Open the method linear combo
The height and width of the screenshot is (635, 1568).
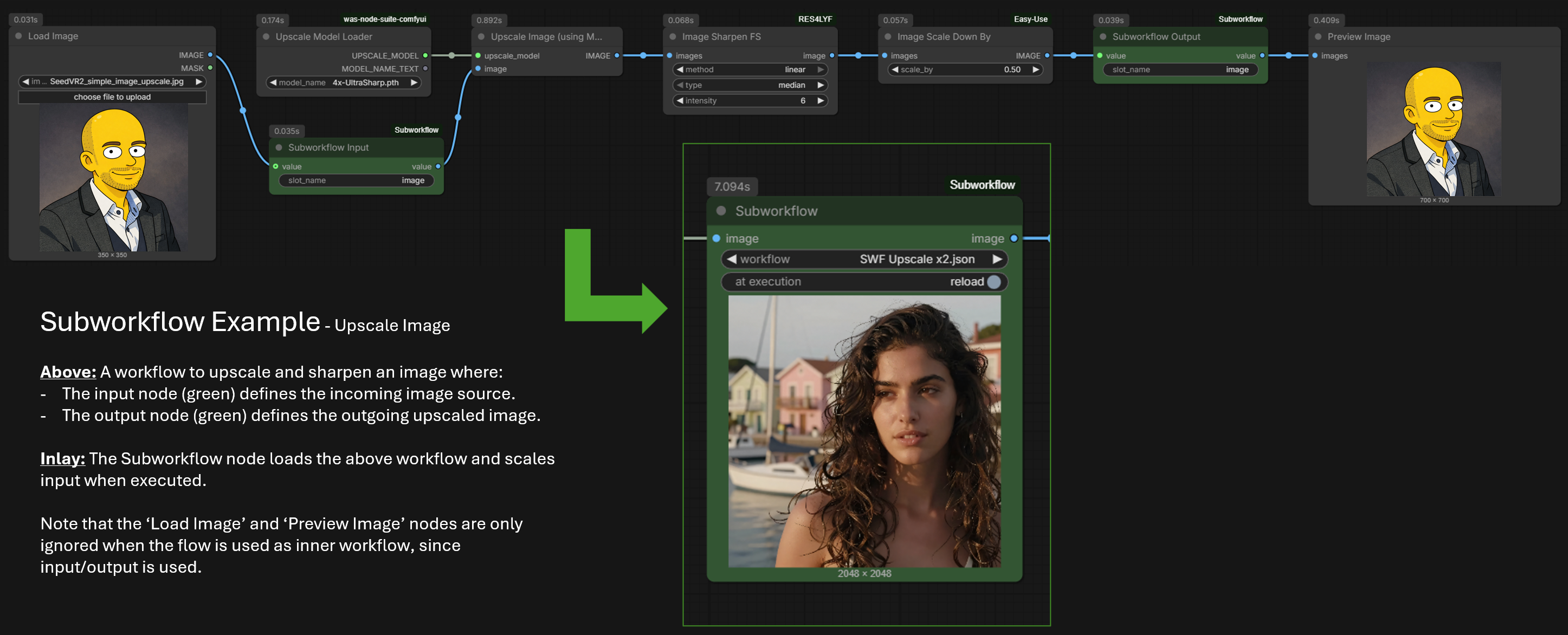[x=750, y=69]
